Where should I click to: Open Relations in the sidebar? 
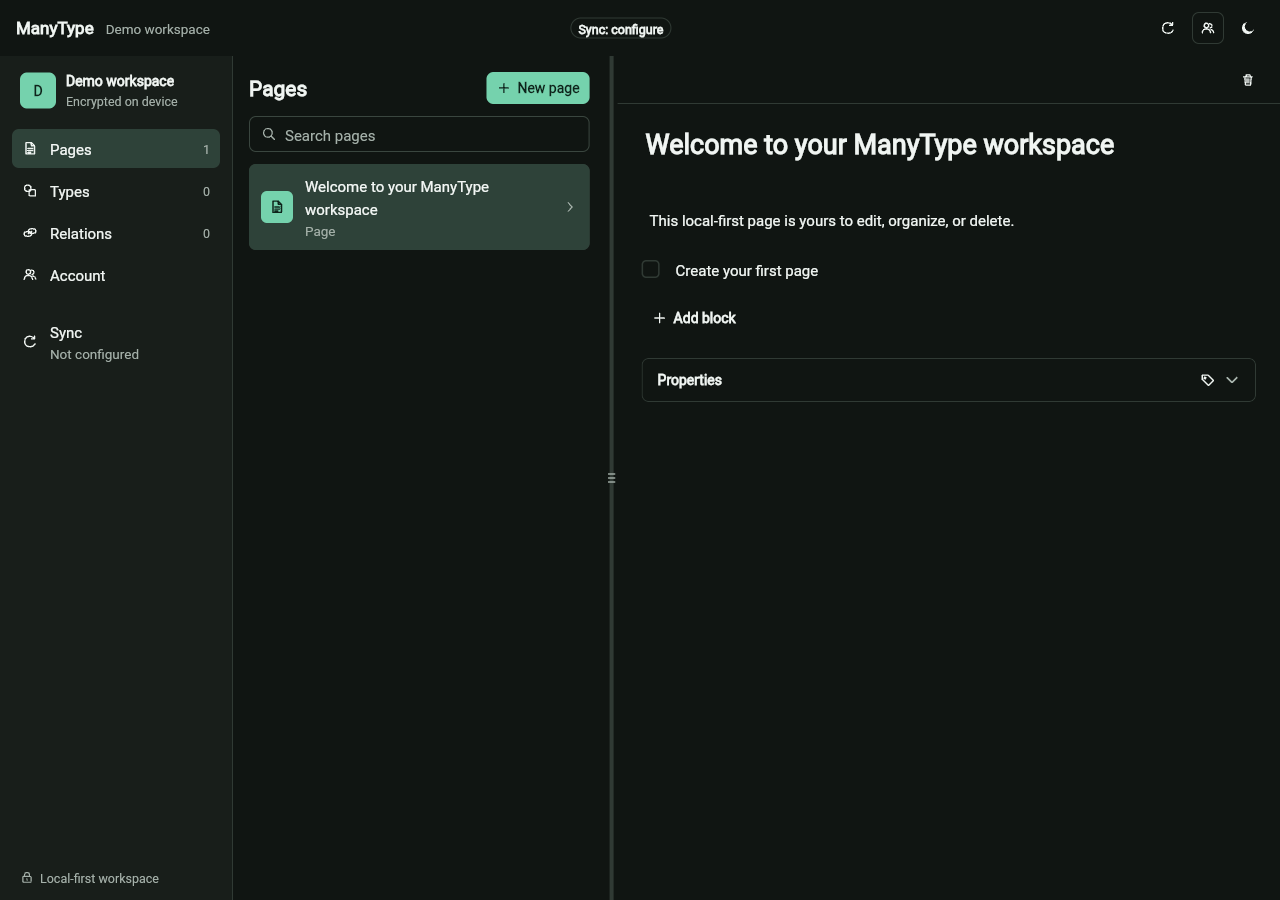116,233
